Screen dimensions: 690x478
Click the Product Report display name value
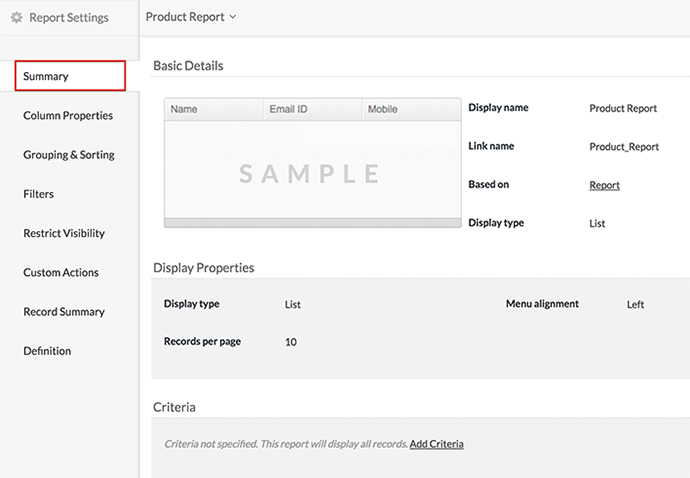pos(623,108)
